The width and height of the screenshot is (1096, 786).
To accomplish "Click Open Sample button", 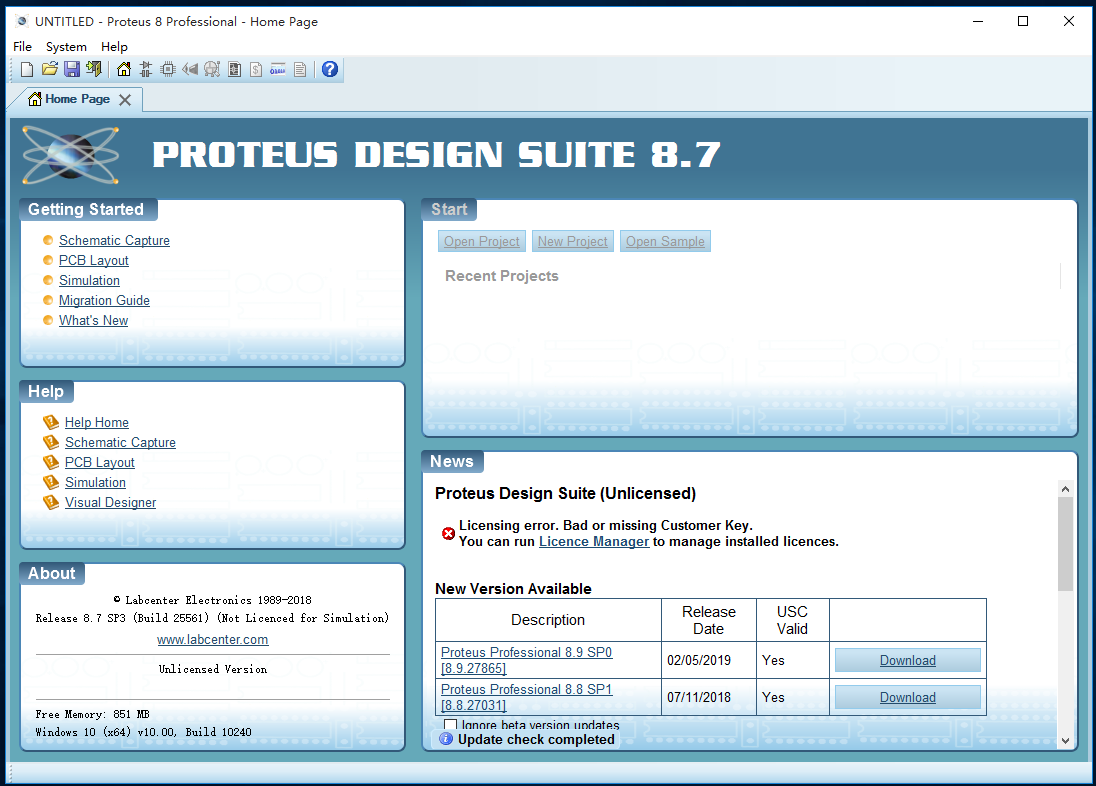I will [665, 241].
